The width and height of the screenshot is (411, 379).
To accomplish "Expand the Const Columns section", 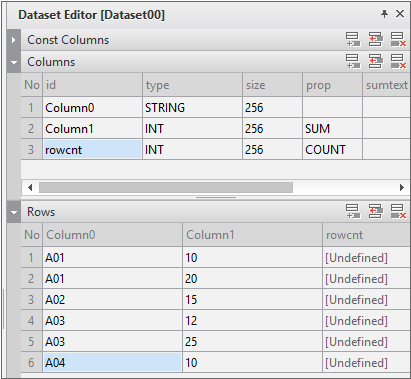I will coord(13,40).
